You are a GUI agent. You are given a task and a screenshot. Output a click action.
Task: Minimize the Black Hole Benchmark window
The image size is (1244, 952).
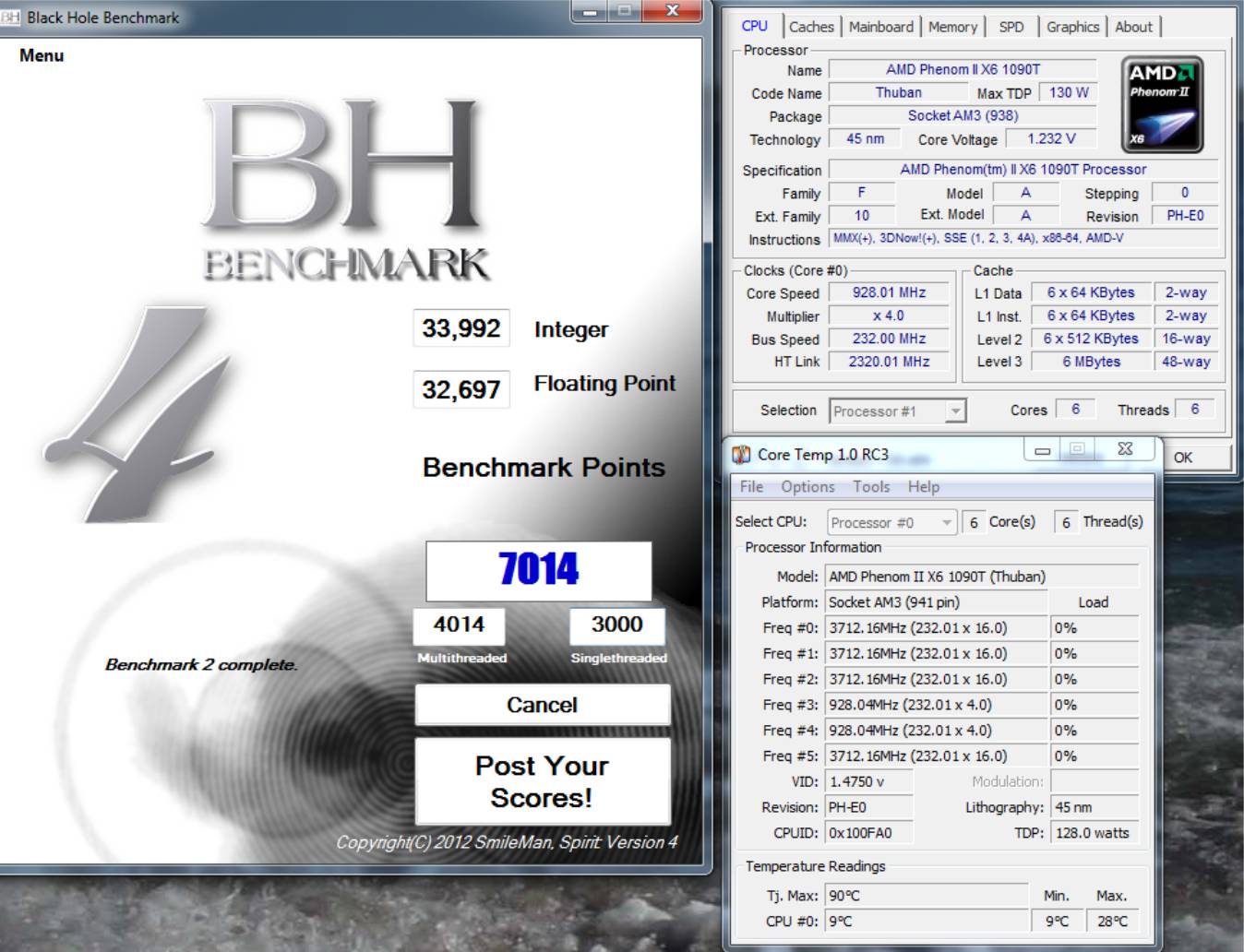(590, 12)
